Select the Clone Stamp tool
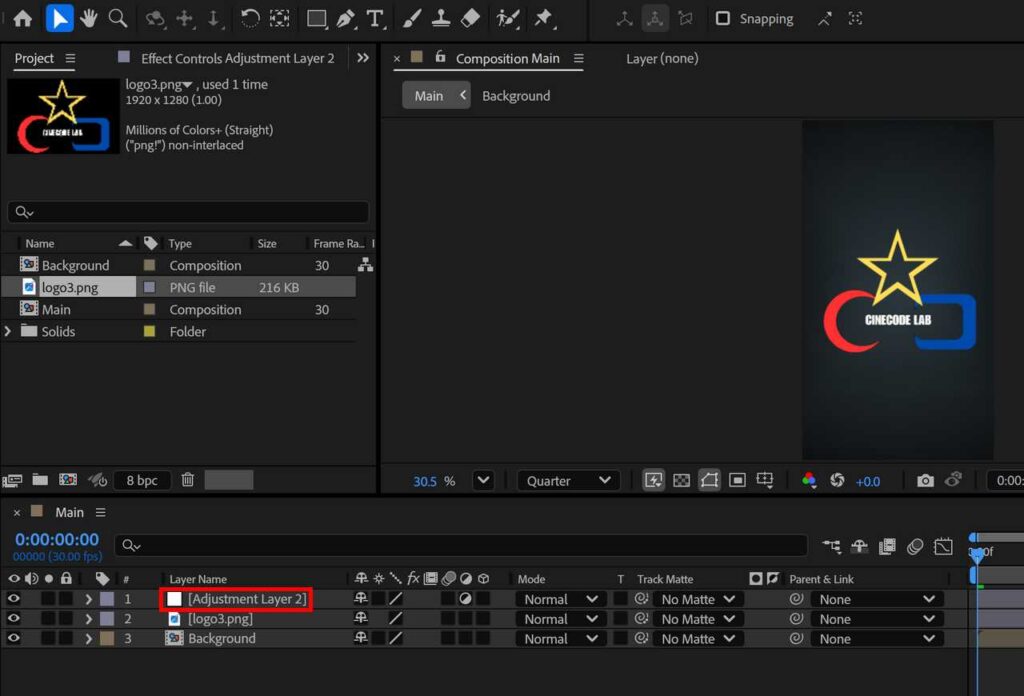This screenshot has height=696, width=1024. point(441,18)
